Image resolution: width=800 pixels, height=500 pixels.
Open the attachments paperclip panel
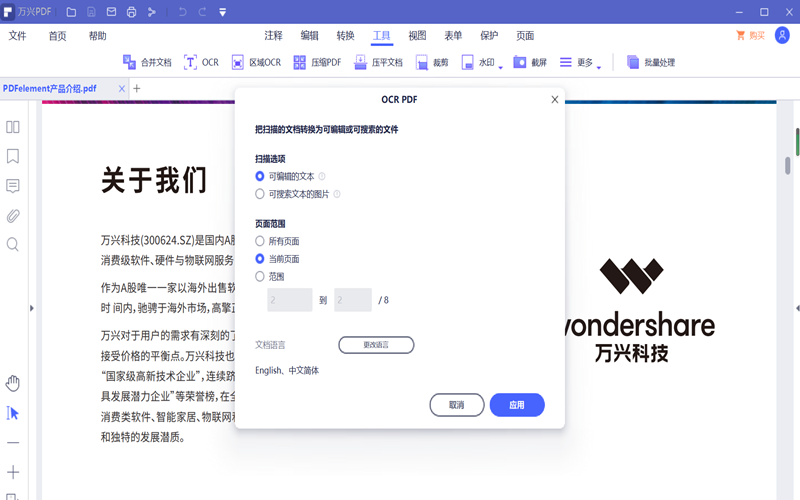coord(13,216)
